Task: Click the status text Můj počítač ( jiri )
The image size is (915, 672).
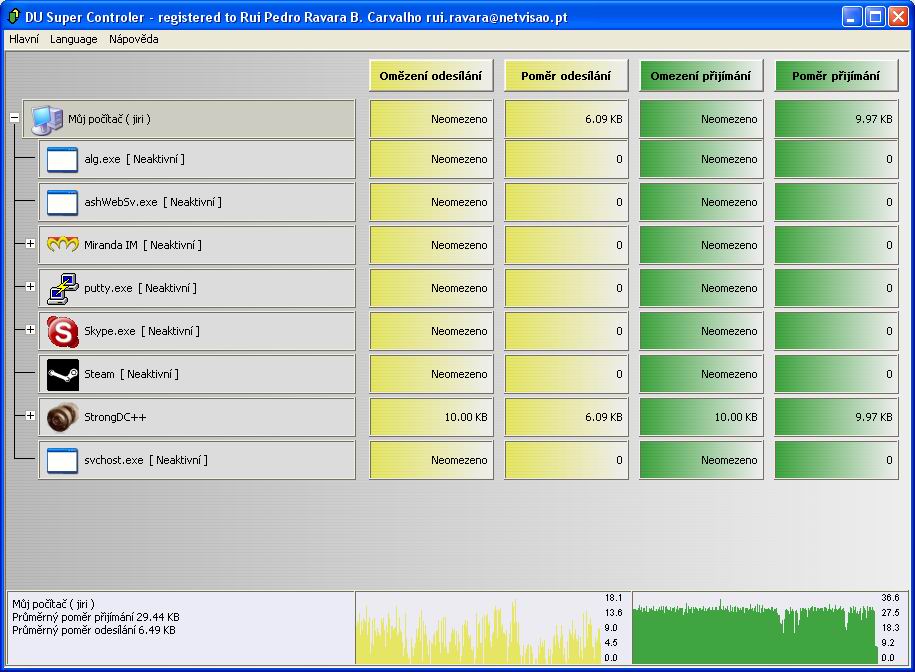Action: [53, 604]
